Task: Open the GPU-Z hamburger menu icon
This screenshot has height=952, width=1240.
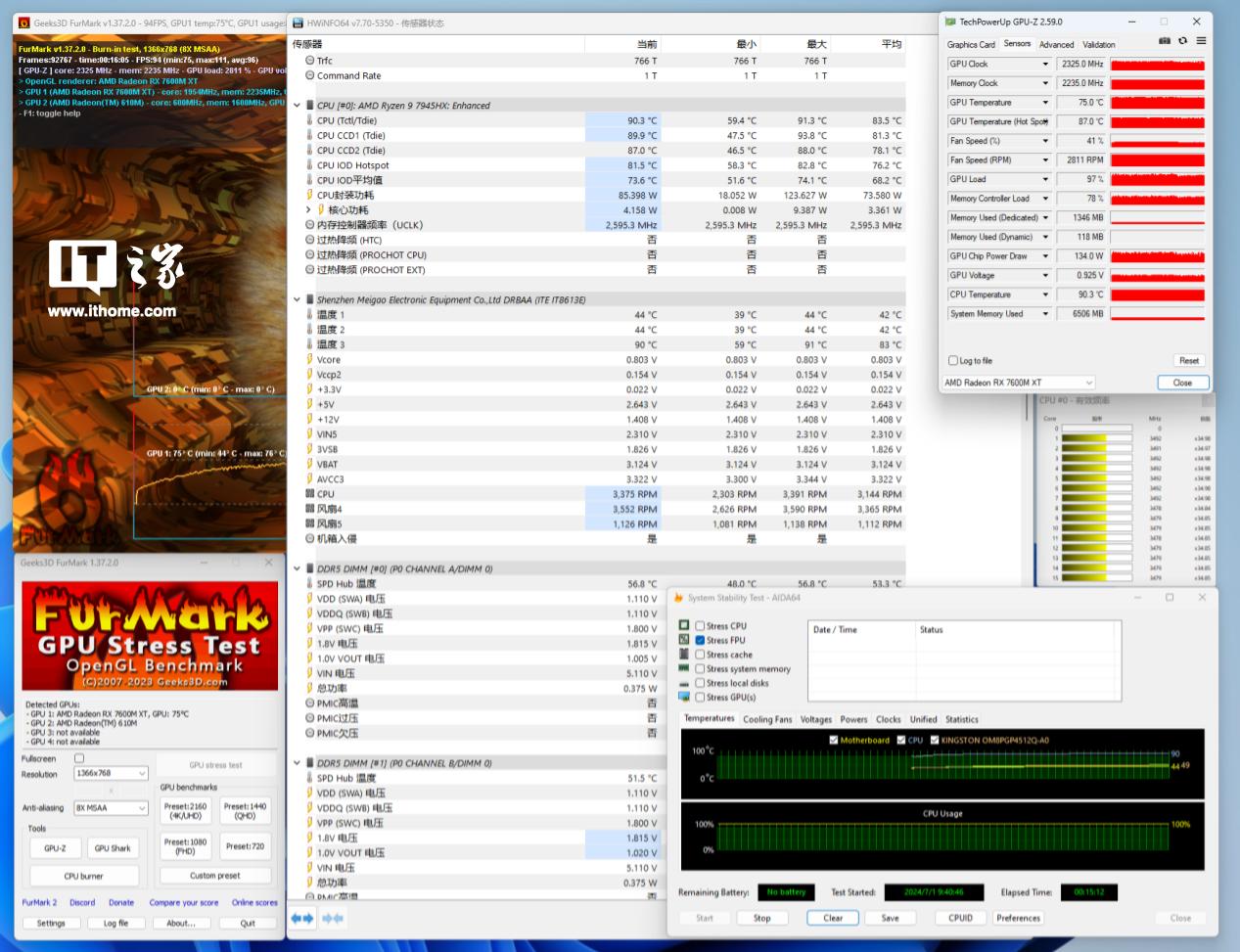Action: coord(1201,41)
